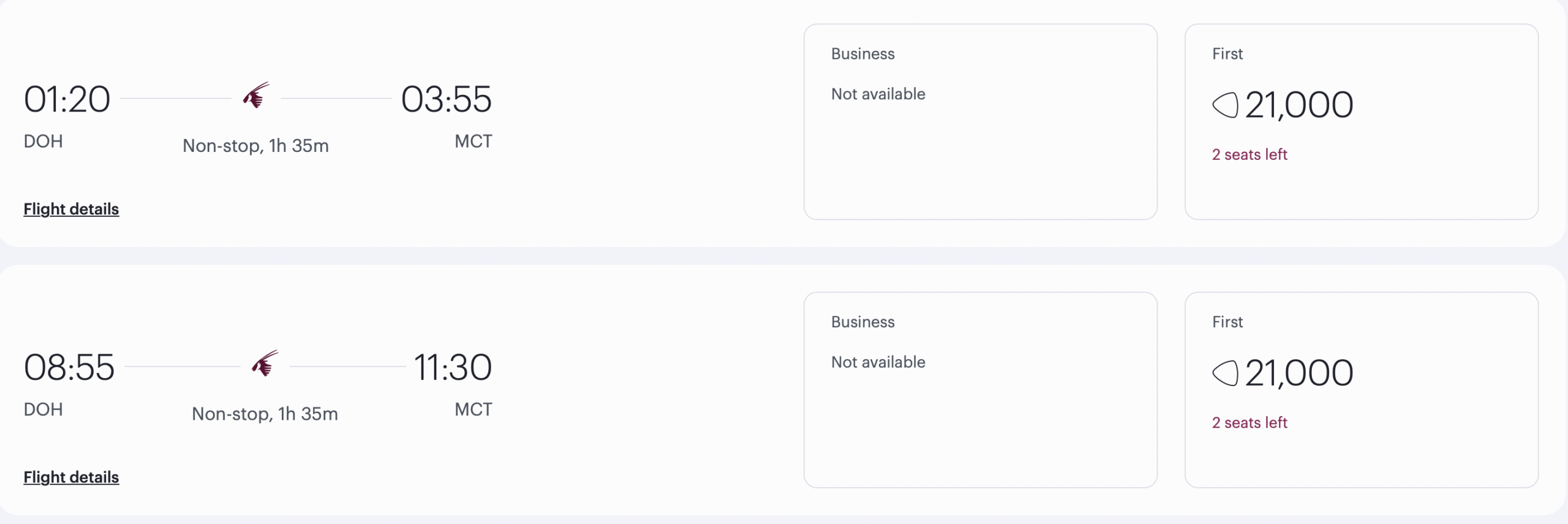Viewport: 1568px width, 524px height.
Task: Click Avios icon on 08:55 flight's First fare
Action: click(x=1225, y=373)
